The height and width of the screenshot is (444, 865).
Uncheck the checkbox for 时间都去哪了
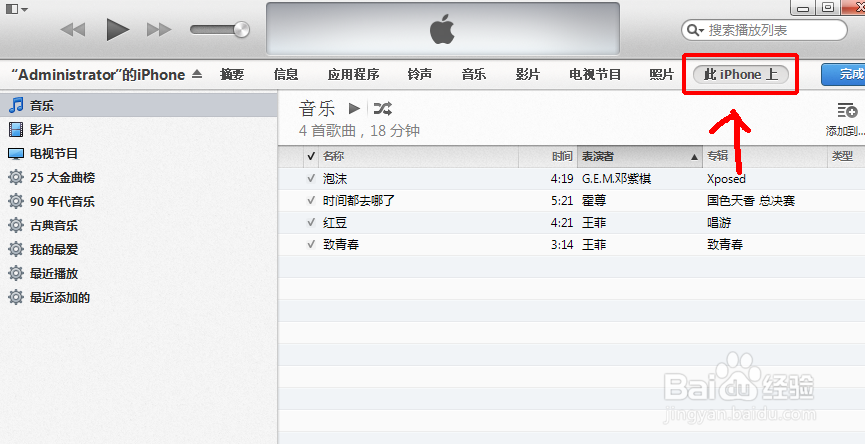(x=311, y=200)
